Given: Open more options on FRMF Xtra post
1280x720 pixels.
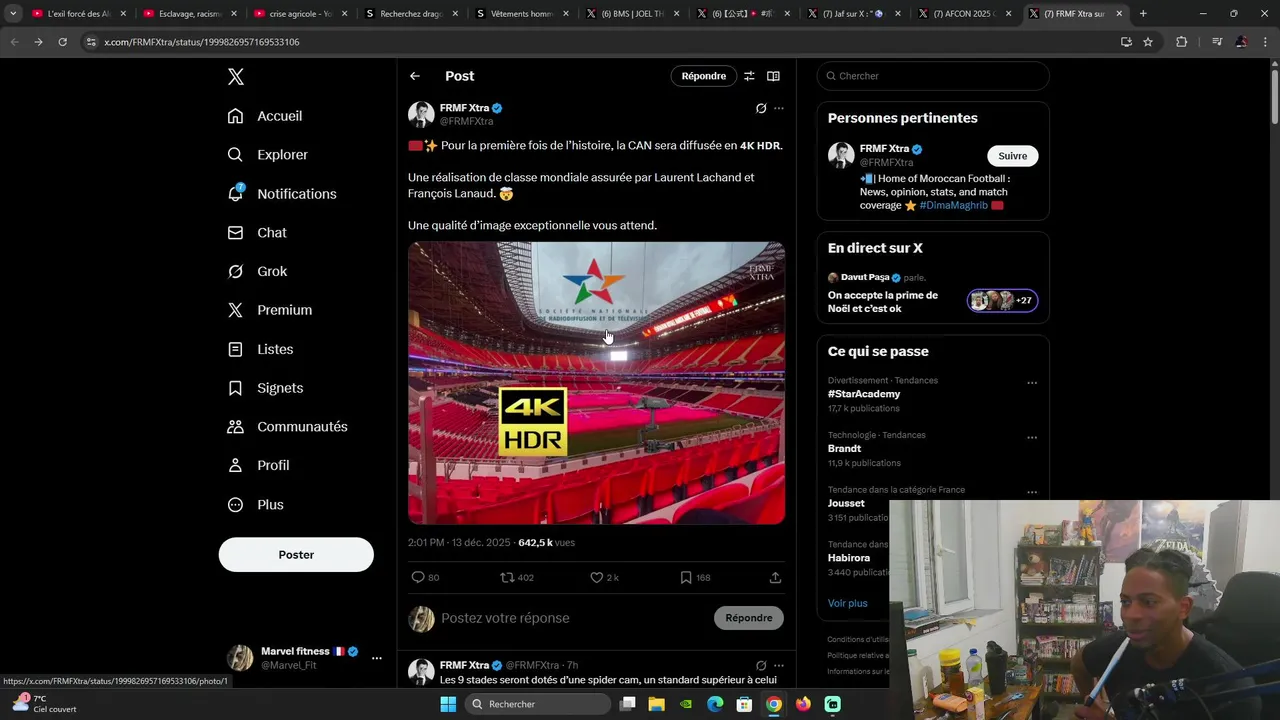Looking at the screenshot, I should coord(779,108).
